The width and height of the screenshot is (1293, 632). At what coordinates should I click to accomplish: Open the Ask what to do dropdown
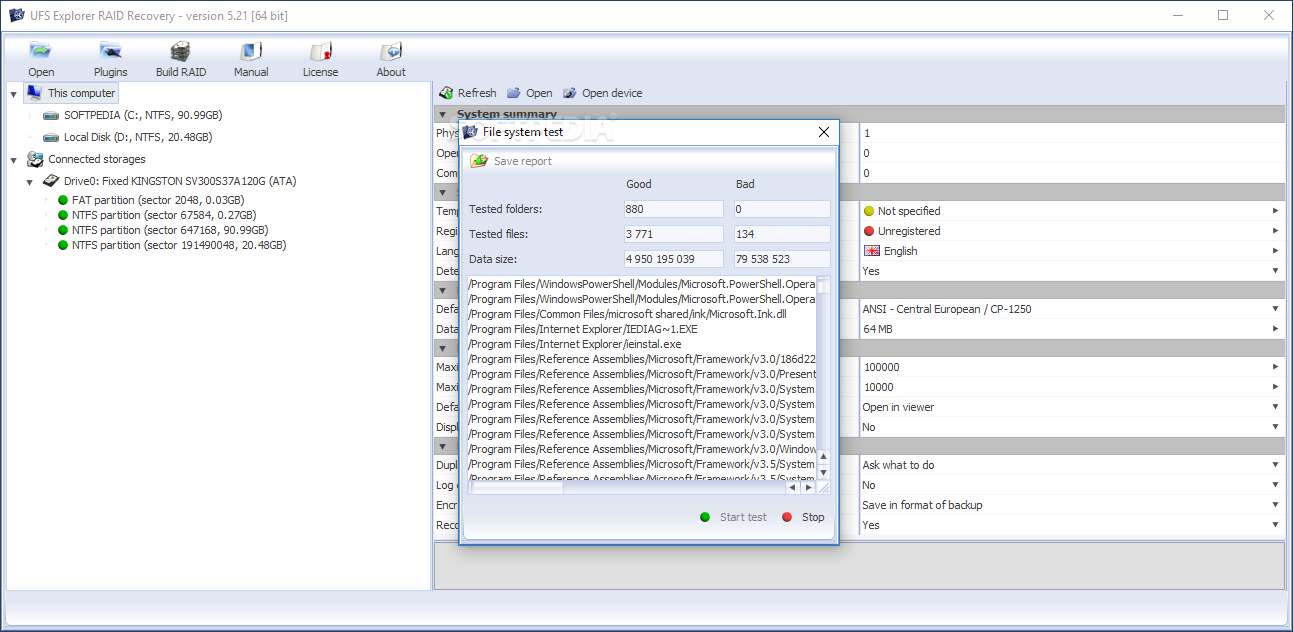1275,465
